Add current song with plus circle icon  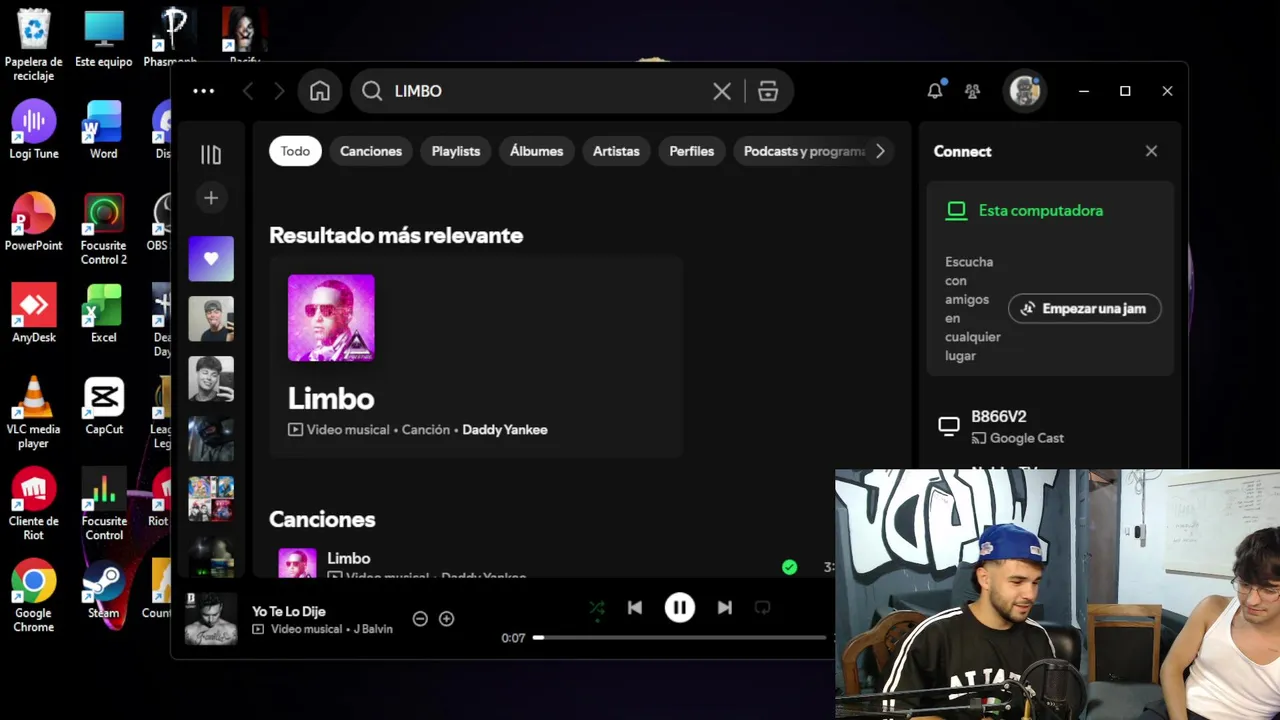point(447,619)
